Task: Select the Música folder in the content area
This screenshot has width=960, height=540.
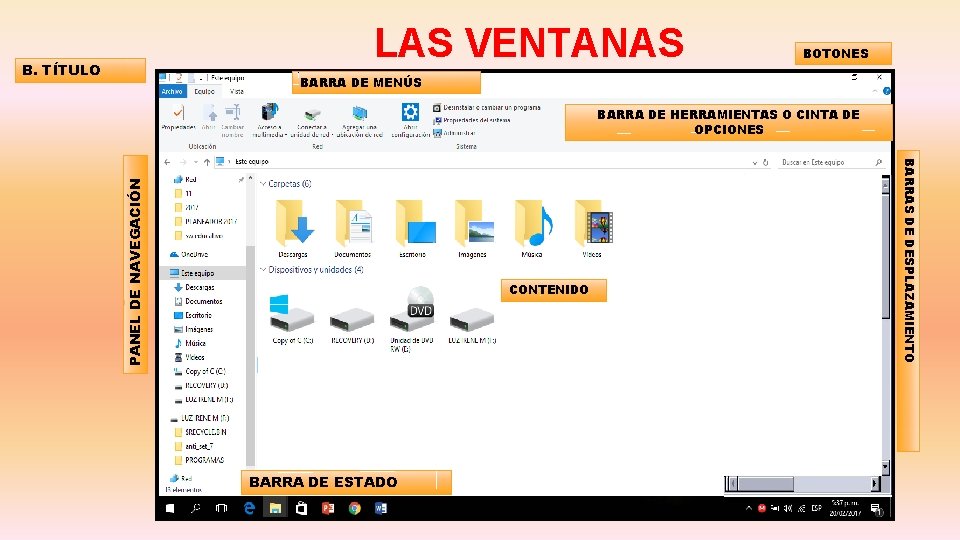Action: point(532,228)
